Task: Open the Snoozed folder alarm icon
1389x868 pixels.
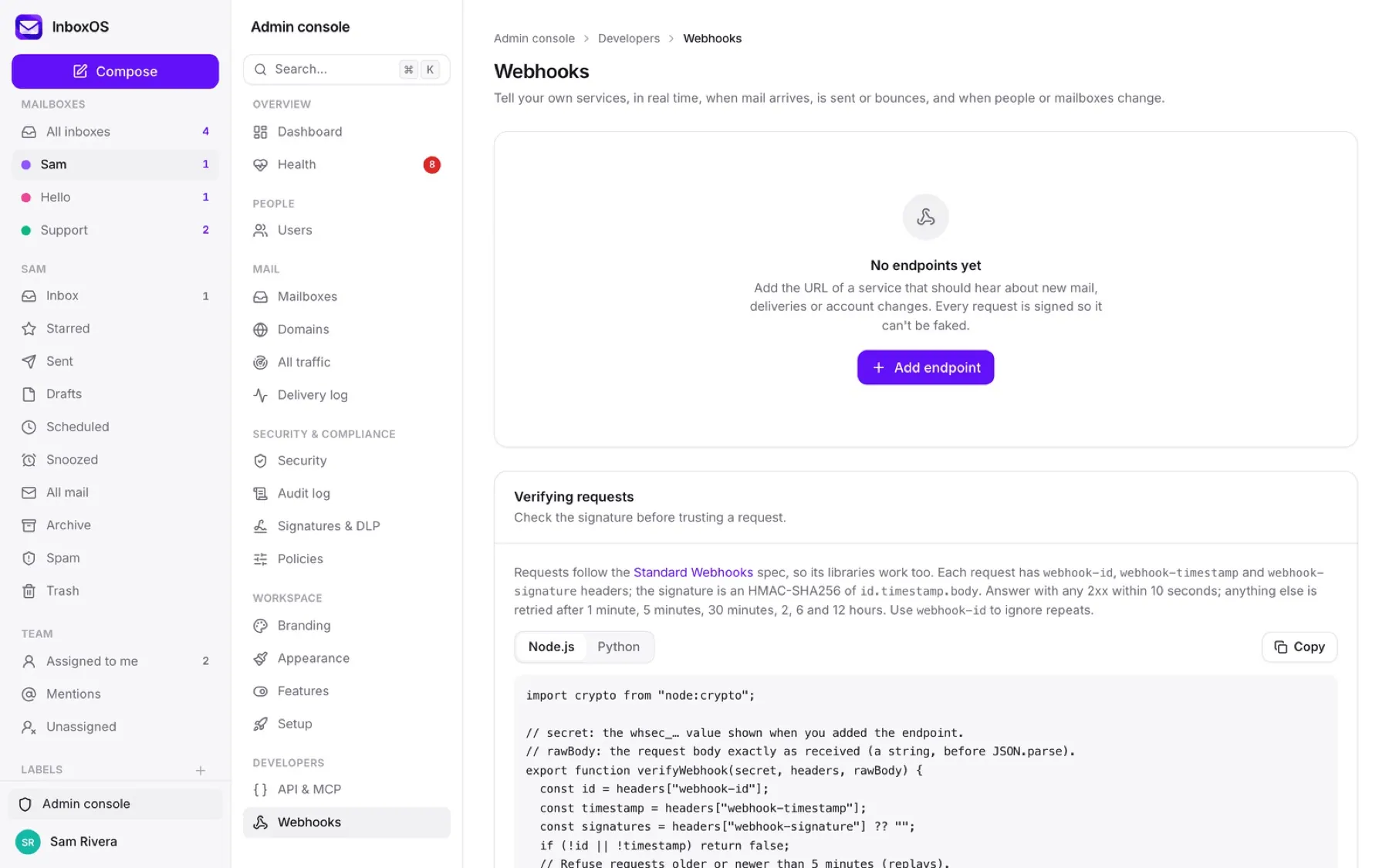Action: pyautogui.click(x=29, y=460)
